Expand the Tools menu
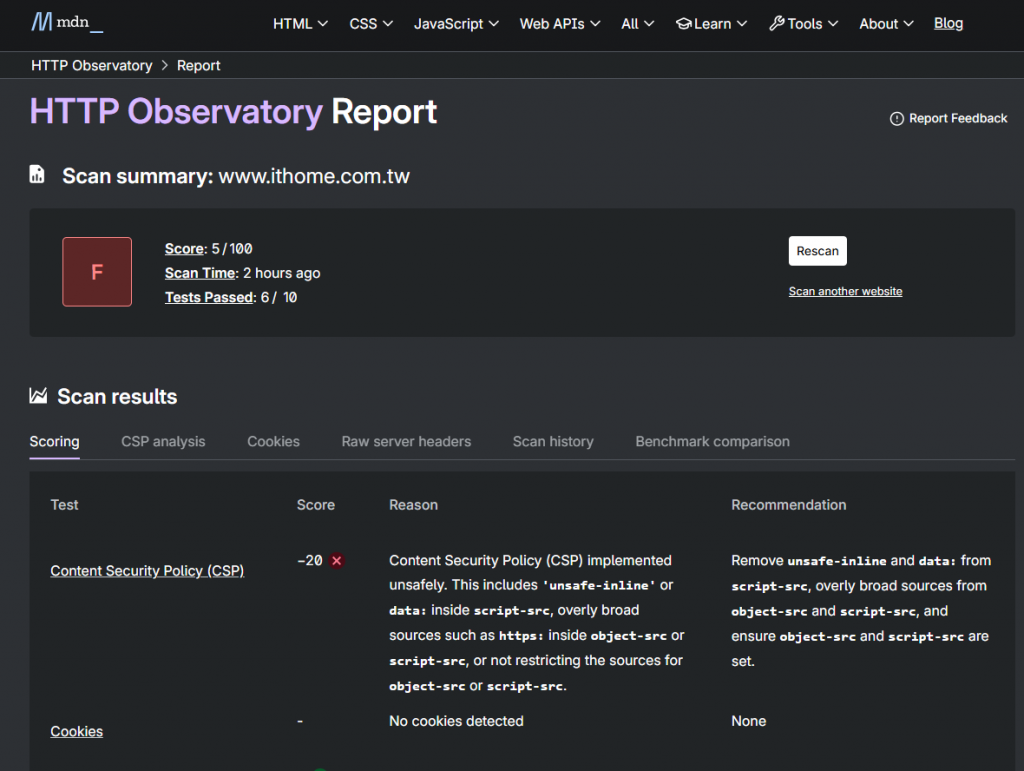The width and height of the screenshot is (1024, 771). 803,24
